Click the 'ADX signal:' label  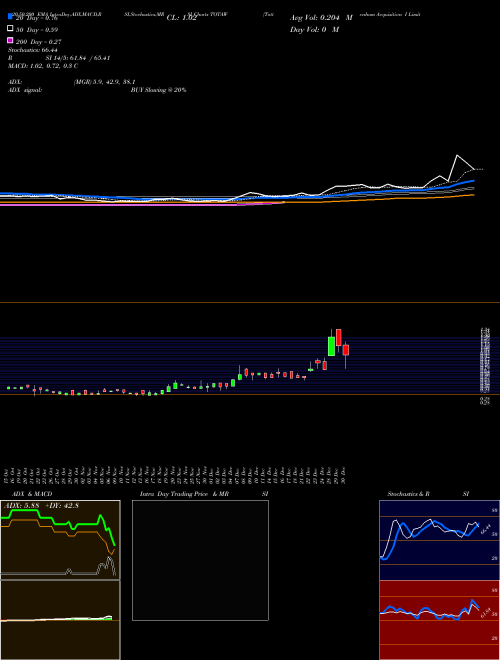point(25,90)
